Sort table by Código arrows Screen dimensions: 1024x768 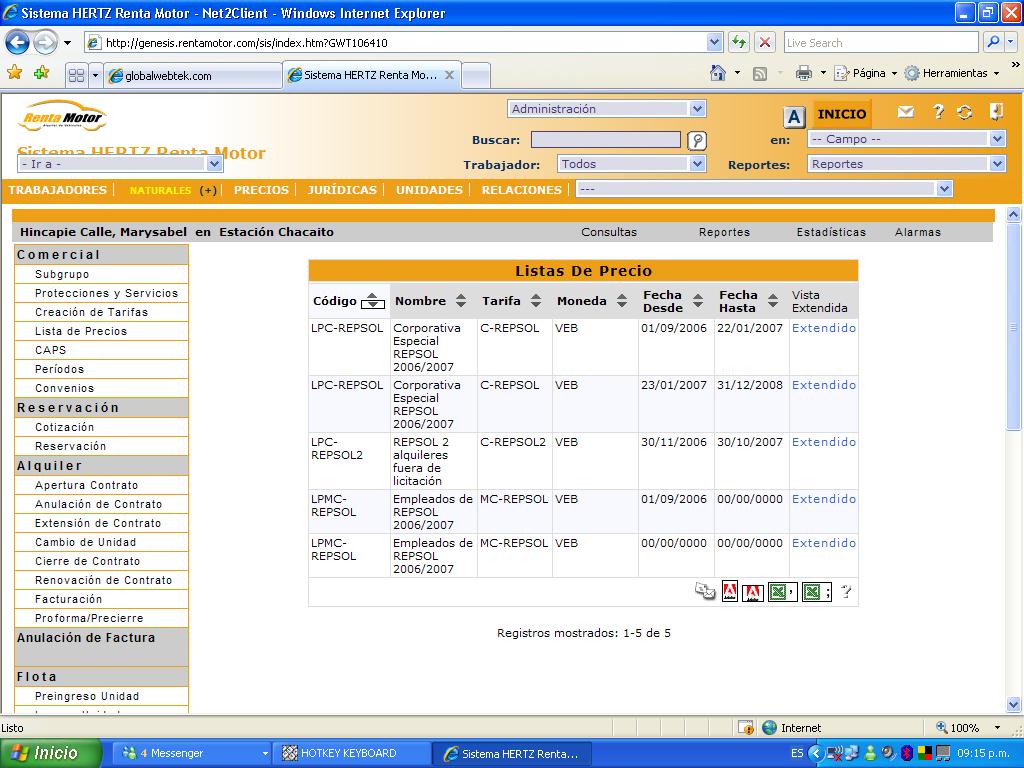(372, 301)
